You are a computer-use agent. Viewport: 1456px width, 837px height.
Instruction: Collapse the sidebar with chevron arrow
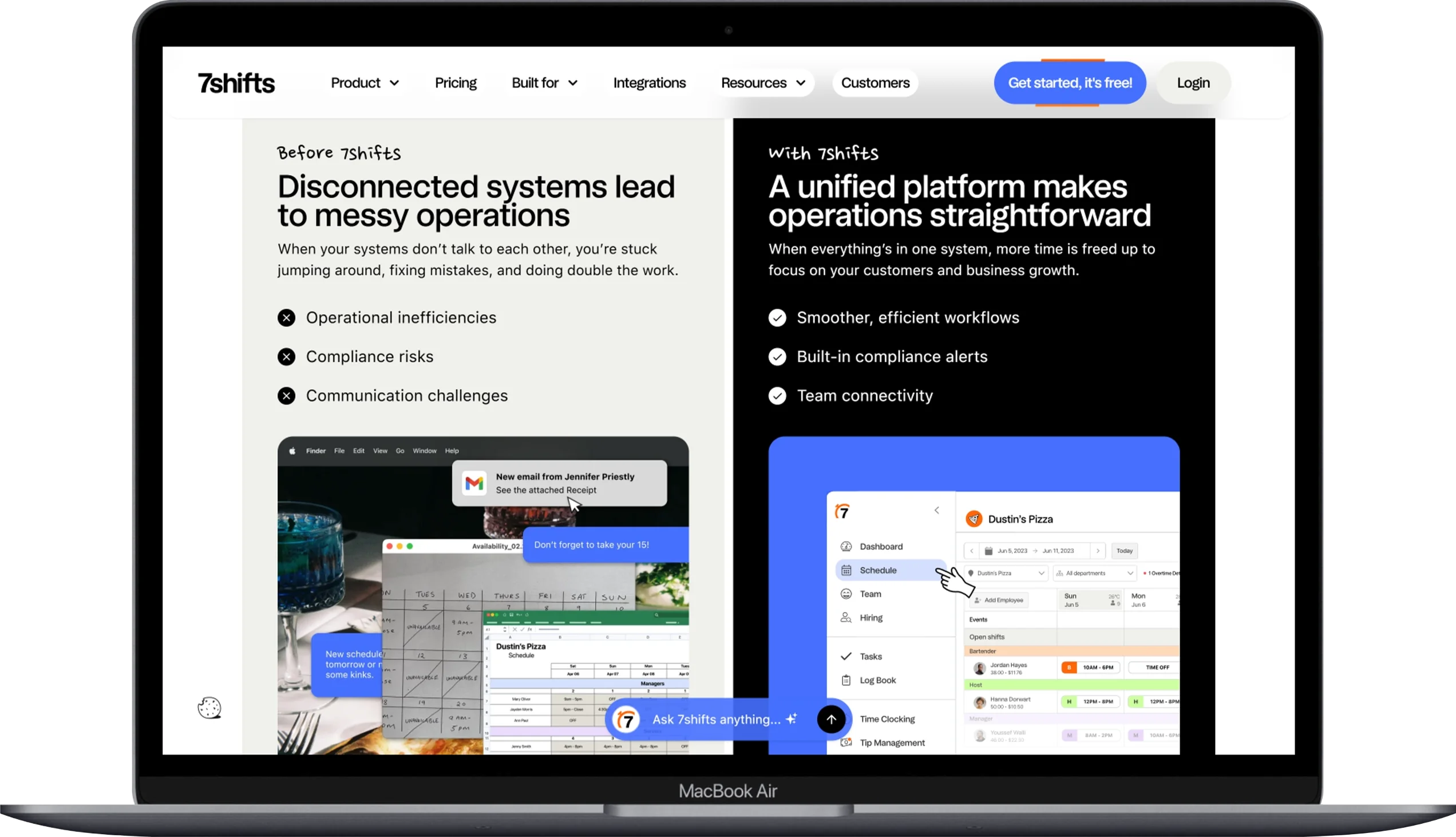936,510
